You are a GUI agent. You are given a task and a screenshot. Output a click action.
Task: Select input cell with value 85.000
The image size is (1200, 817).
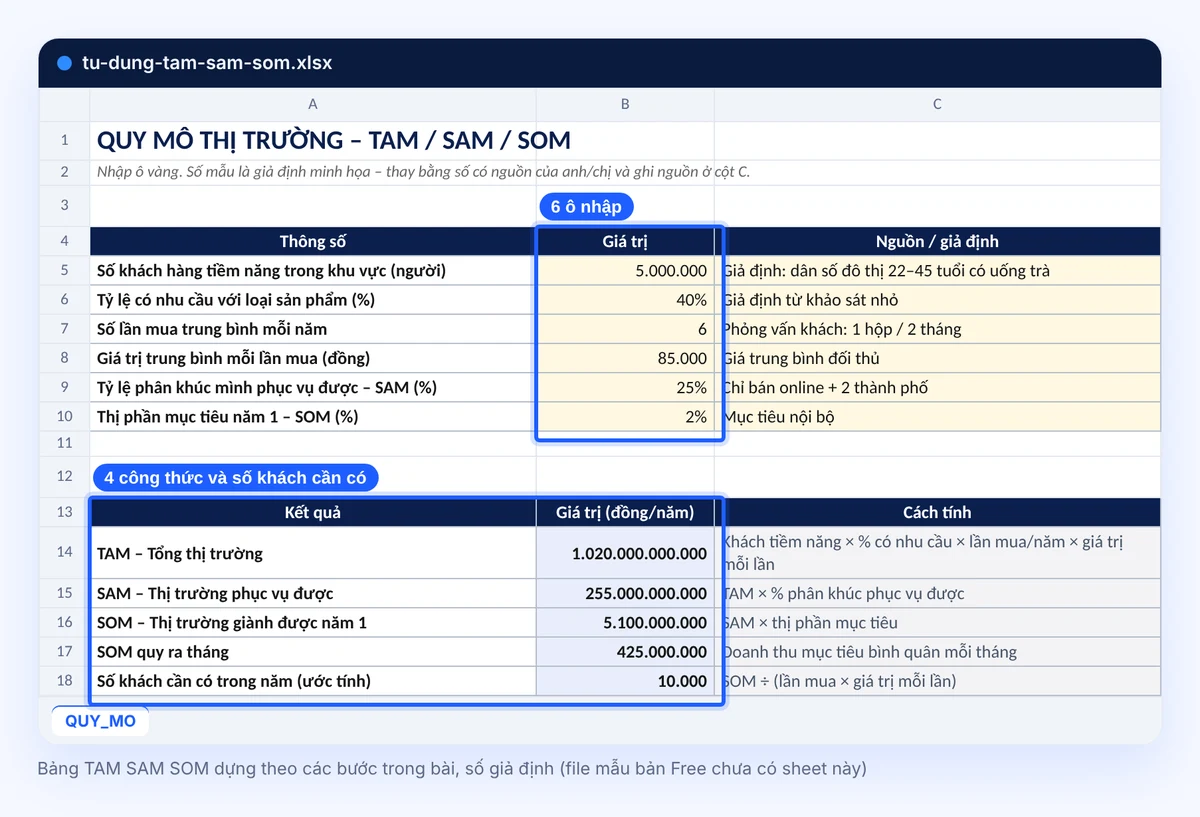(625, 358)
